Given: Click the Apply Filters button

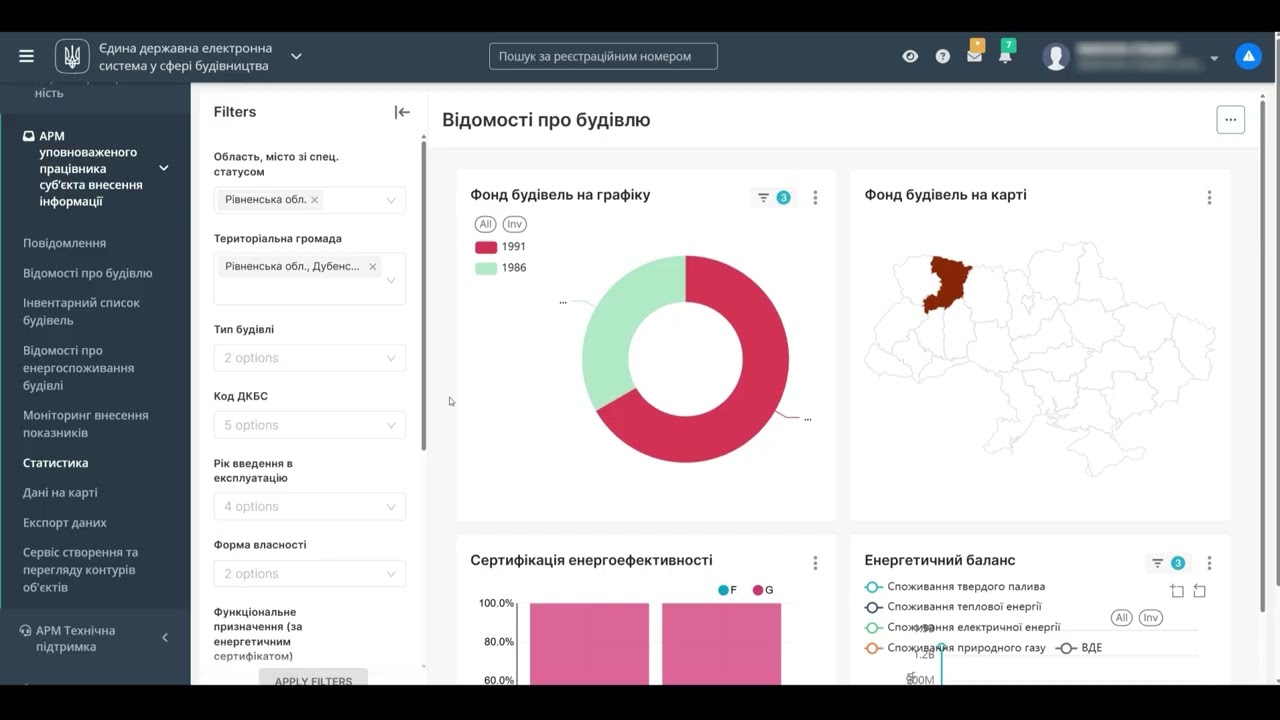Looking at the screenshot, I should click(x=313, y=677).
